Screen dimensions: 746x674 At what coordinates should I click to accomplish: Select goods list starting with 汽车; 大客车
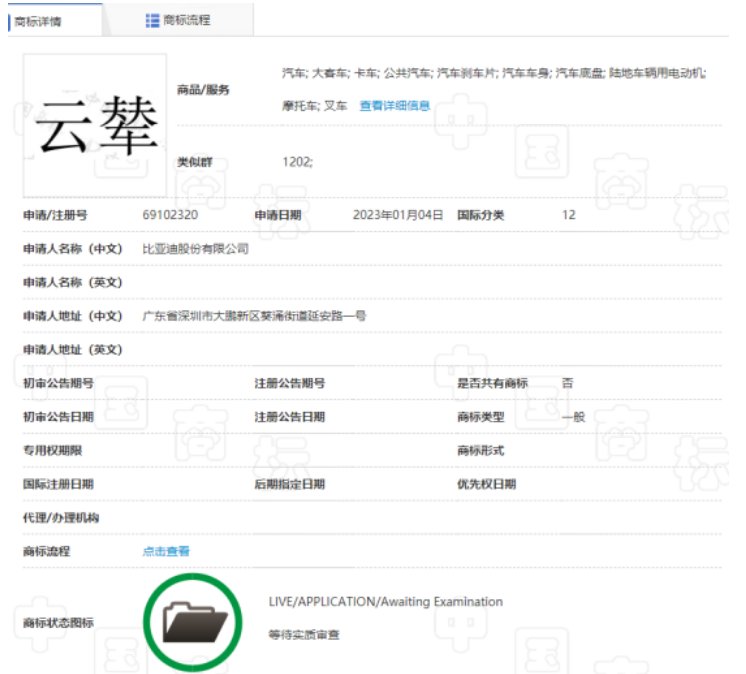[x=494, y=73]
